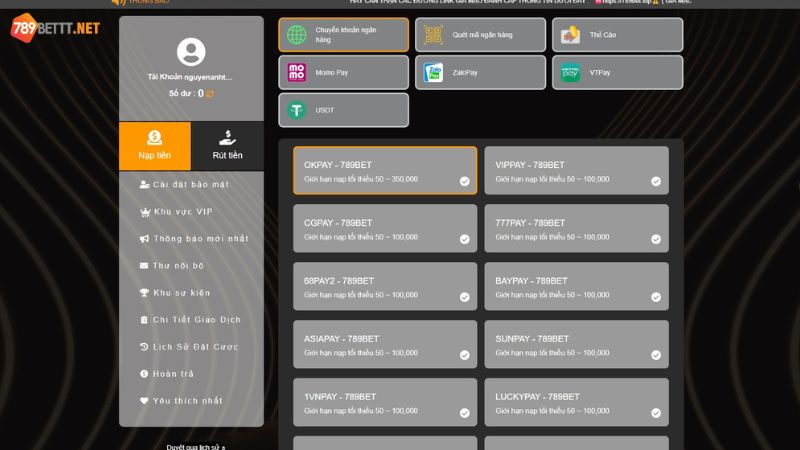Click the QR code scan icon
Image resolution: width=800 pixels, height=450 pixels.
click(x=433, y=35)
